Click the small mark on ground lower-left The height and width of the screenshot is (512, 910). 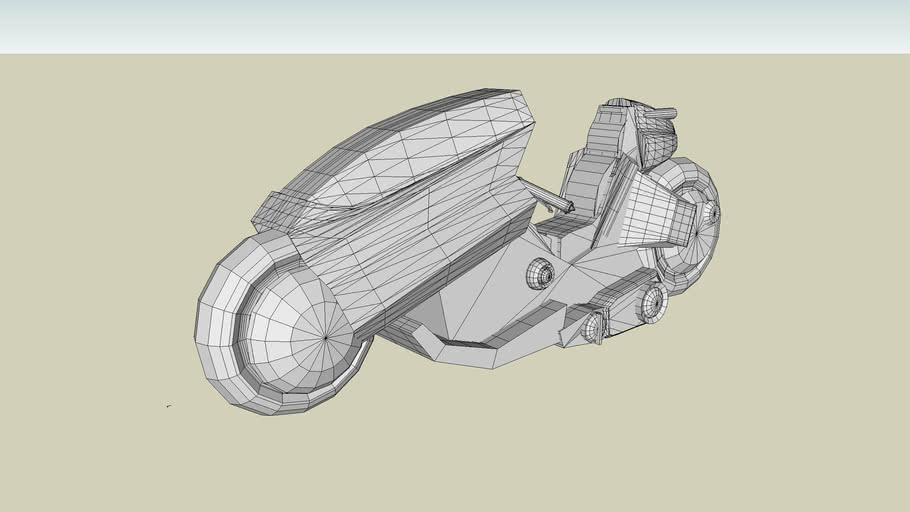pos(168,406)
